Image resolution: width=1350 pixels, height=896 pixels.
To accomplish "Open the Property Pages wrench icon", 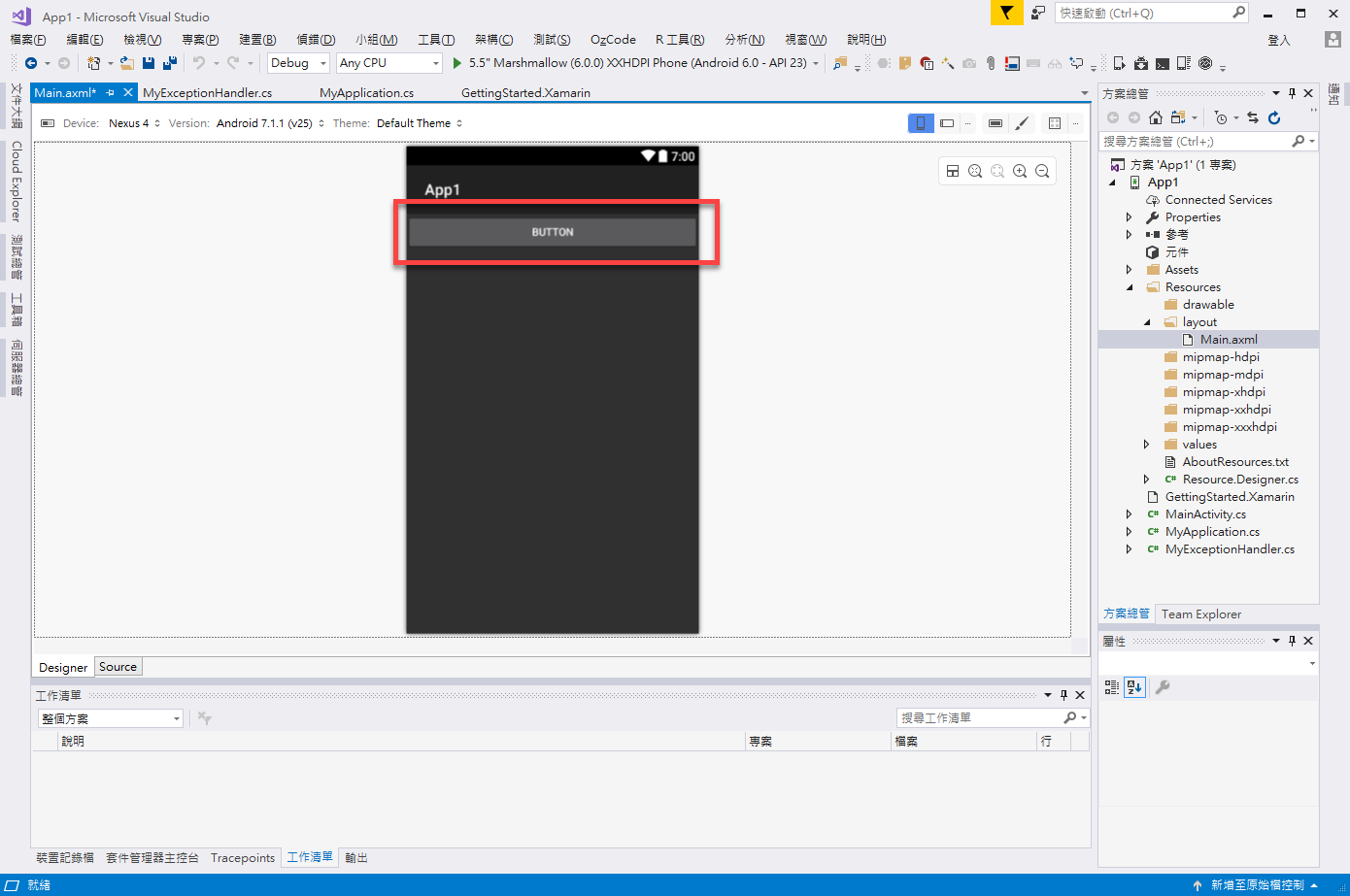I will [1163, 687].
